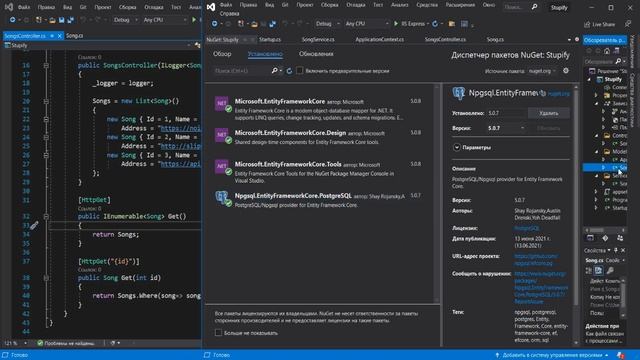Open Any CPU platform dropdown in main toolbar
Screen dimensions: 640x360
[x=367, y=24]
